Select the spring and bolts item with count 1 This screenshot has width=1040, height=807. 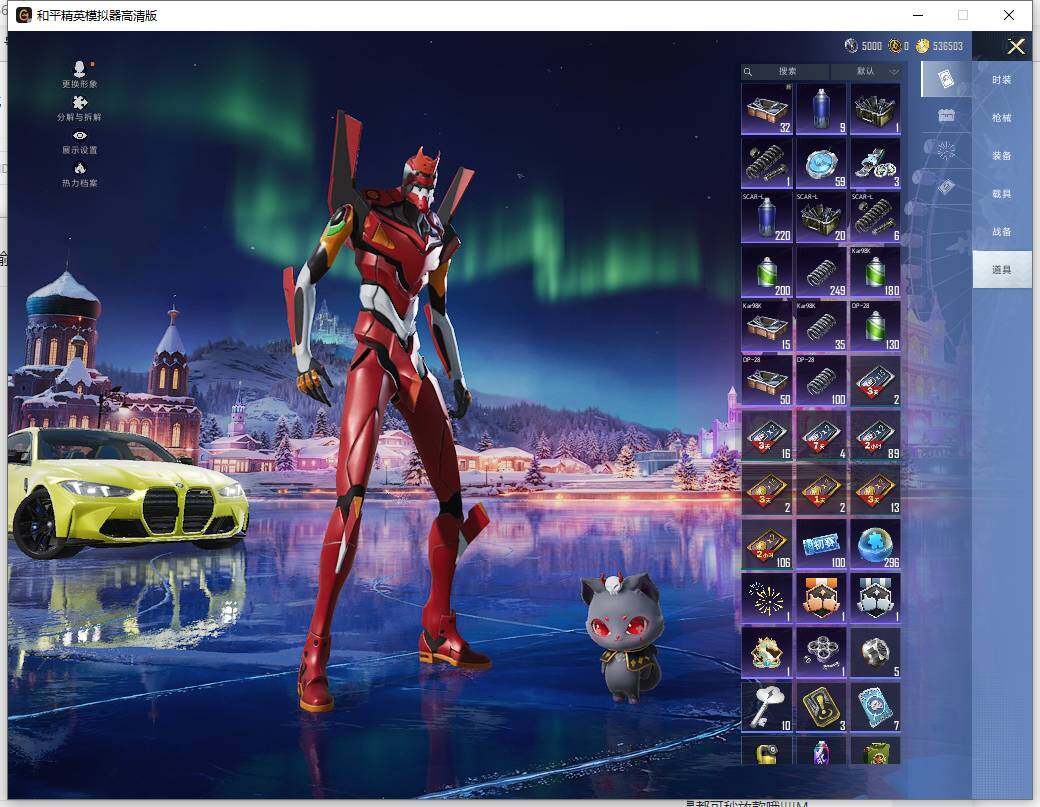pyautogui.click(x=767, y=163)
